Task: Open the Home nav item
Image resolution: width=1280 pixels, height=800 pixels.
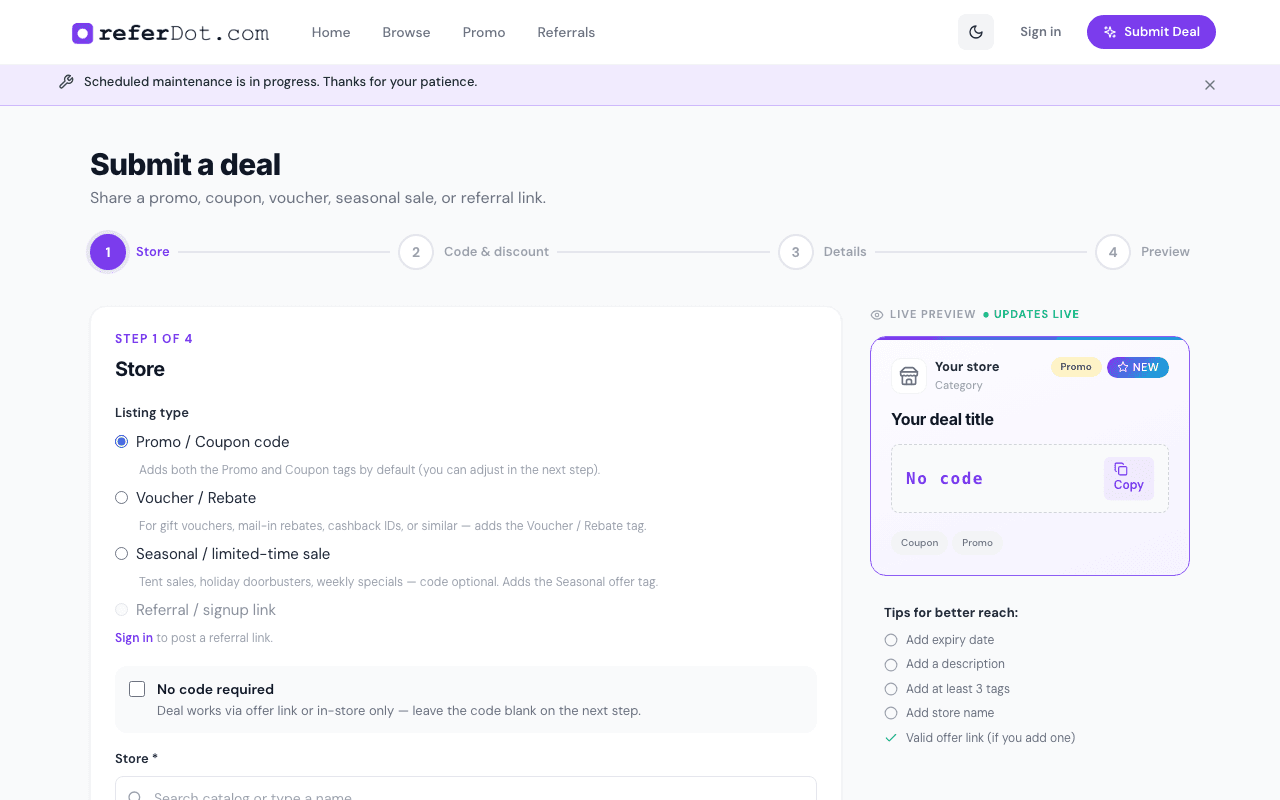Action: pyautogui.click(x=331, y=32)
